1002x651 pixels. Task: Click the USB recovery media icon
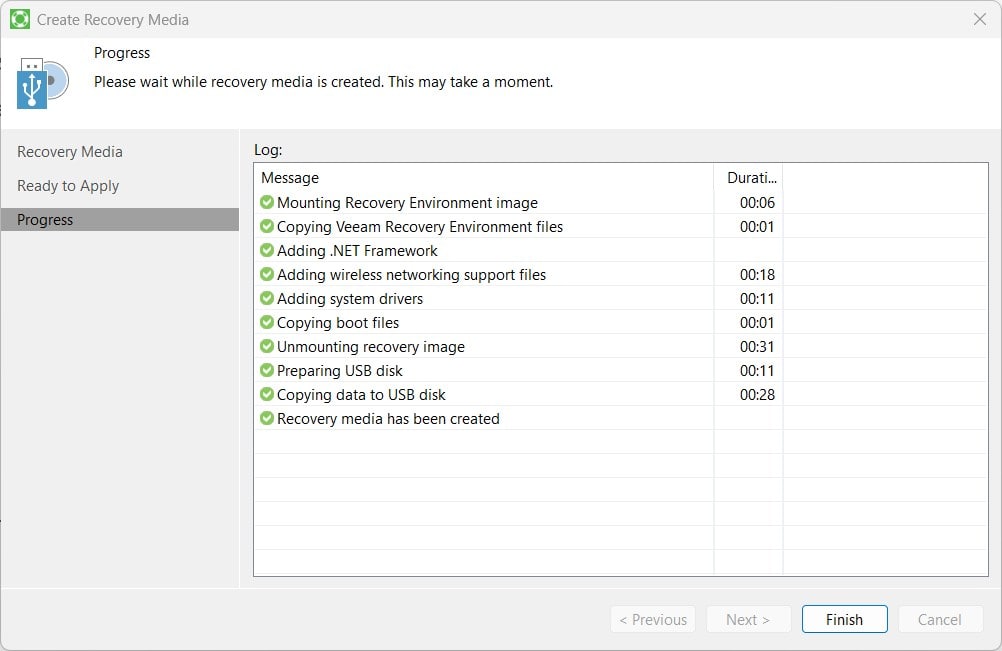point(42,83)
